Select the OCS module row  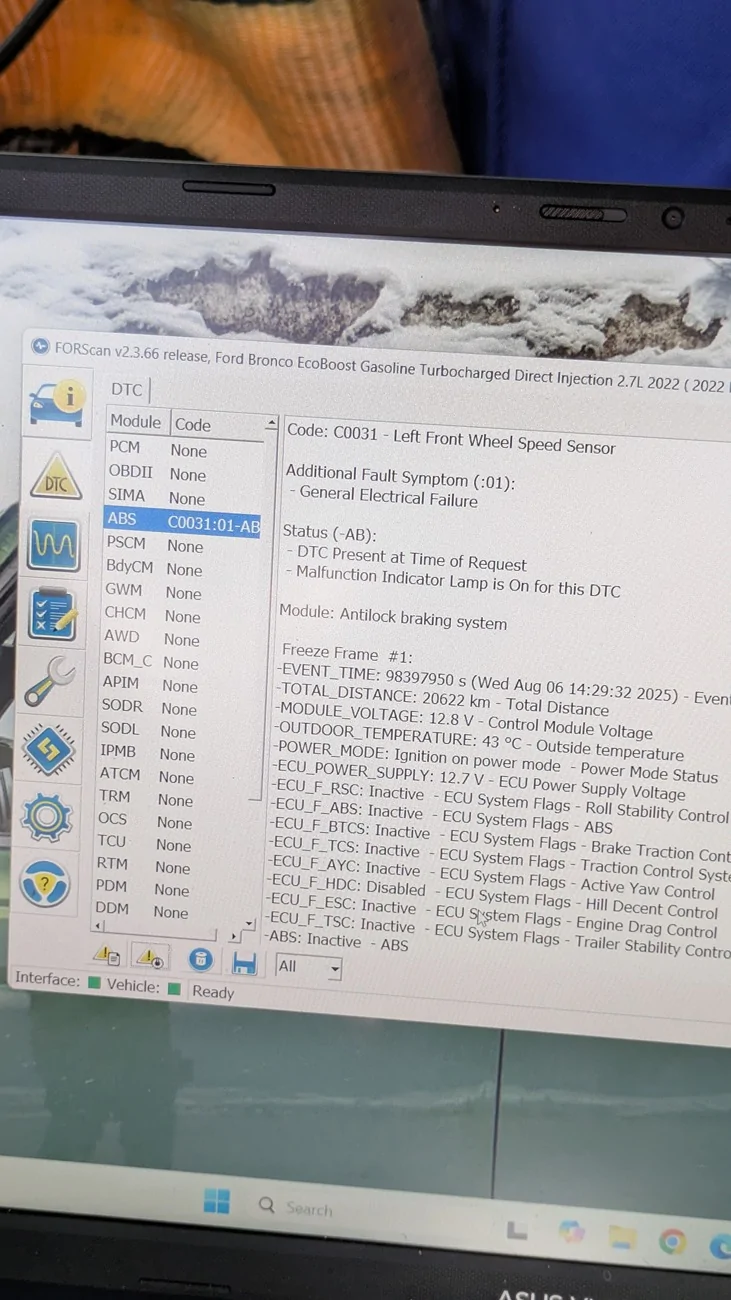[x=171, y=820]
